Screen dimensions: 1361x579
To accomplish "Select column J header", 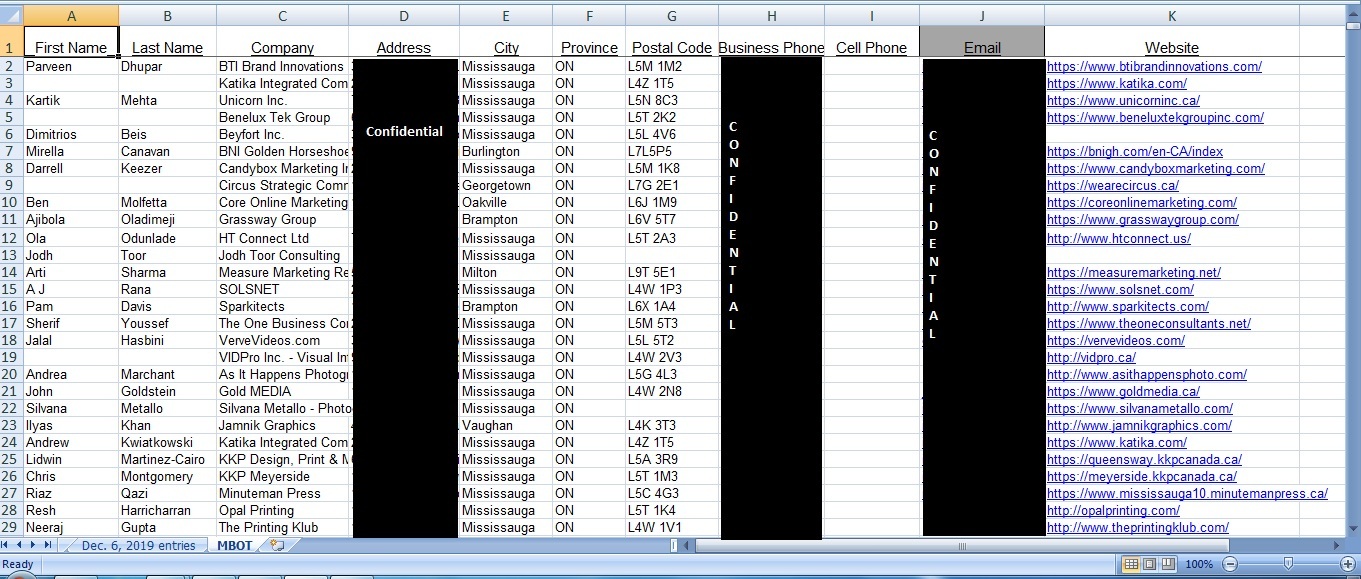I will (982, 15).
